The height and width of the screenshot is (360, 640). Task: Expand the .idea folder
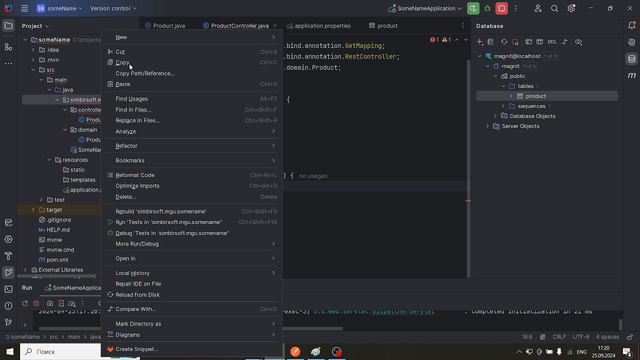(x=33, y=50)
